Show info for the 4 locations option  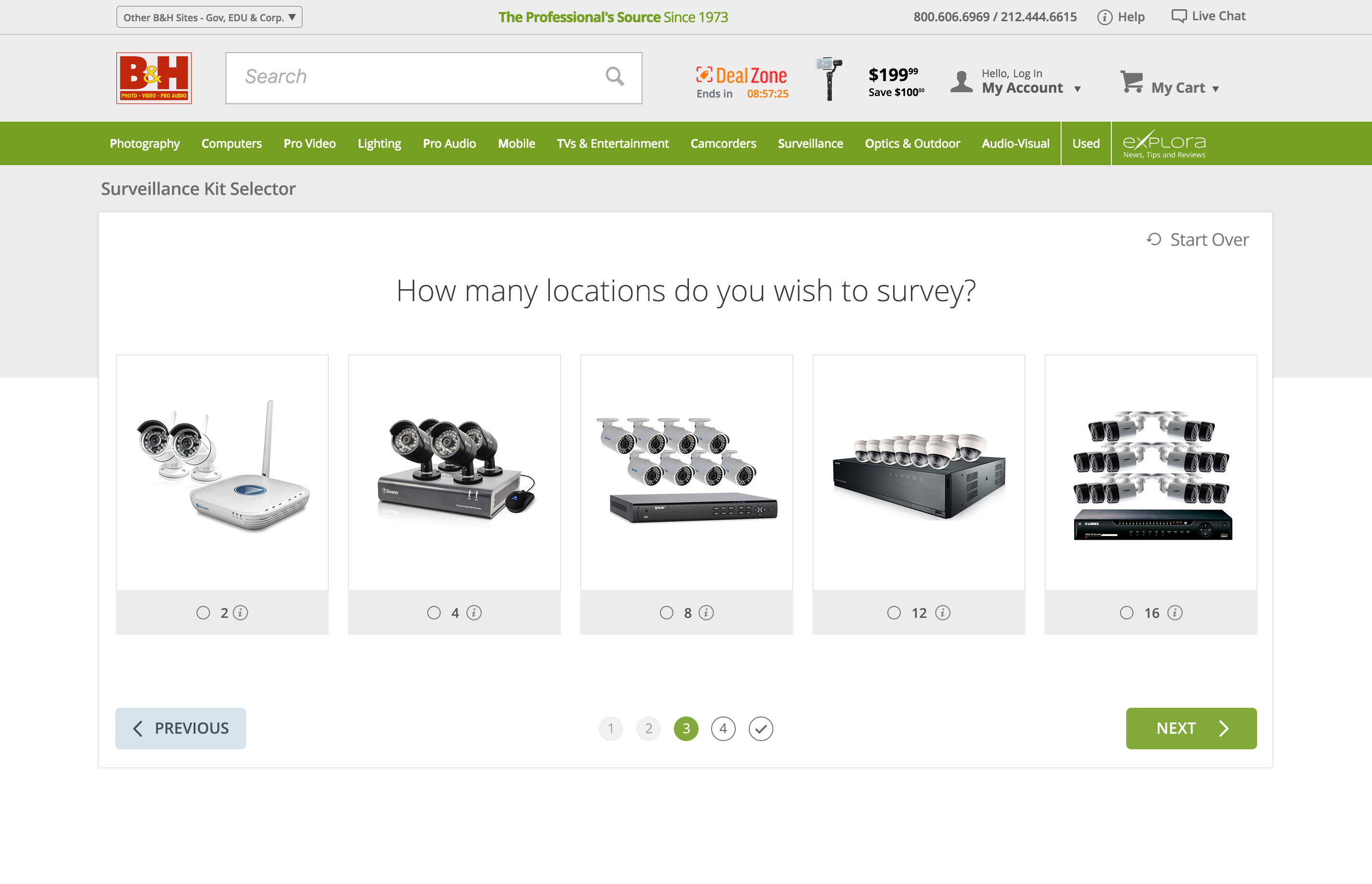pyautogui.click(x=474, y=613)
